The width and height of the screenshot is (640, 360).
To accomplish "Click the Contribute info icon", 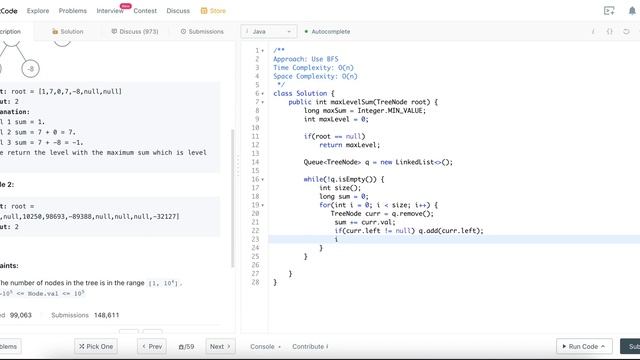I will pyautogui.click(x=327, y=347).
